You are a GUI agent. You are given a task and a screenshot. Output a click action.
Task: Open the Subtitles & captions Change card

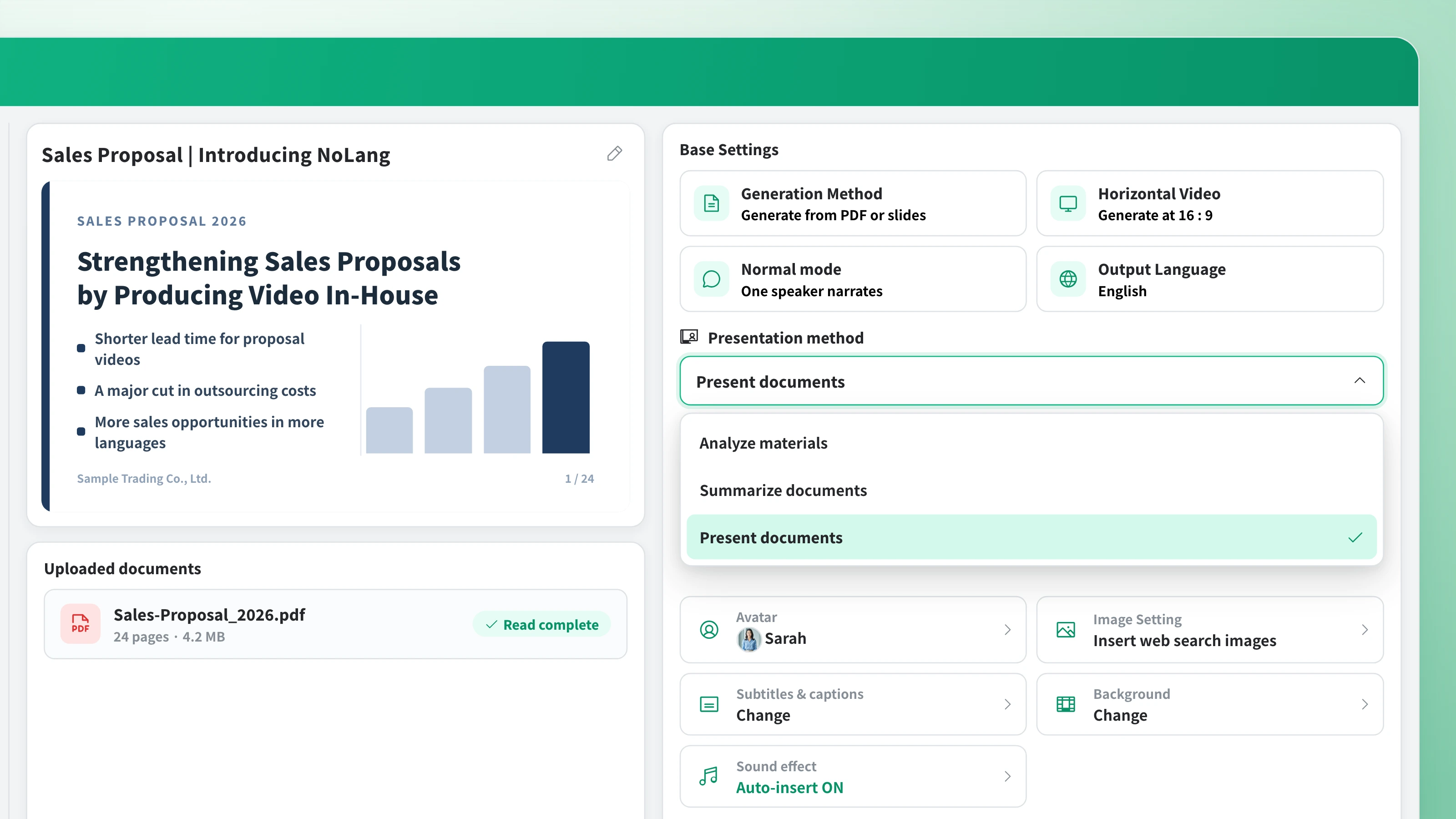tap(853, 704)
